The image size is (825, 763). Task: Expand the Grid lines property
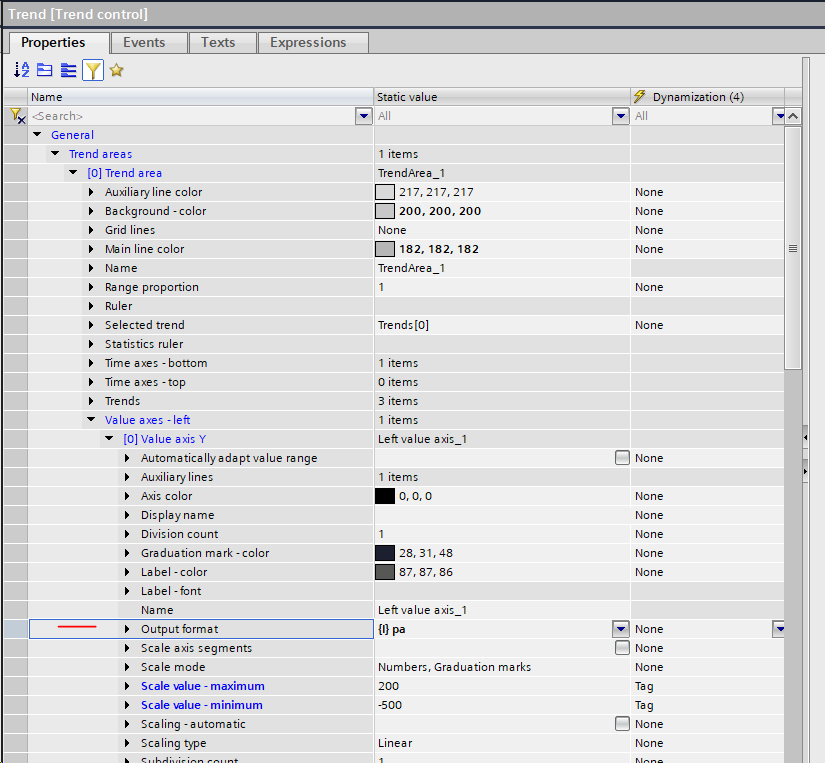point(91,230)
